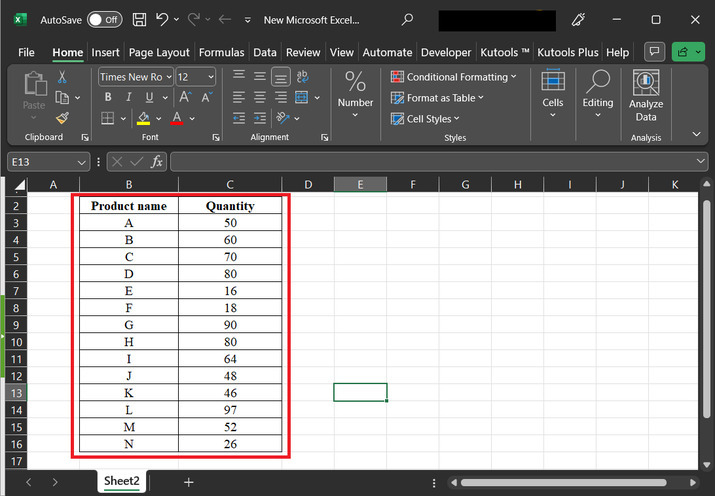The height and width of the screenshot is (496, 715).
Task: Toggle Italic formatting
Action: pyautogui.click(x=128, y=97)
